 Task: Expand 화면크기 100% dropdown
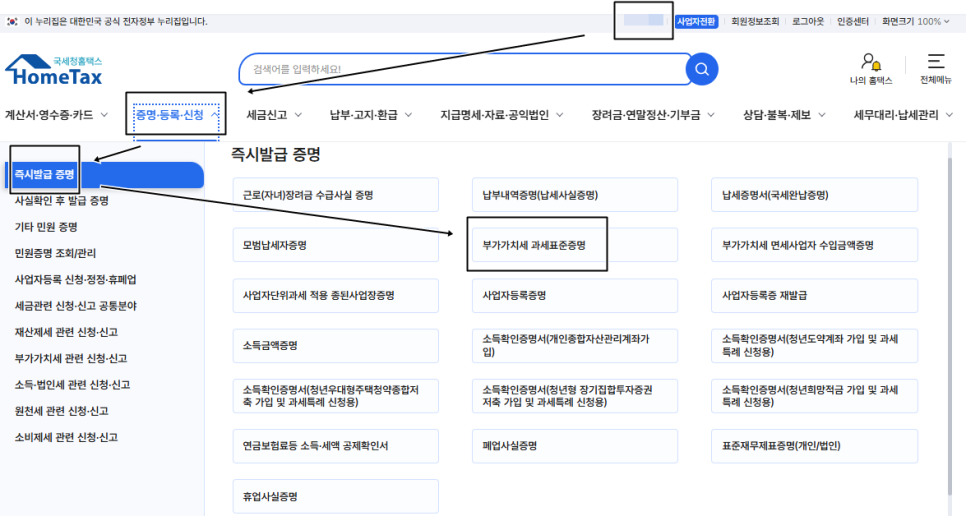coord(915,22)
